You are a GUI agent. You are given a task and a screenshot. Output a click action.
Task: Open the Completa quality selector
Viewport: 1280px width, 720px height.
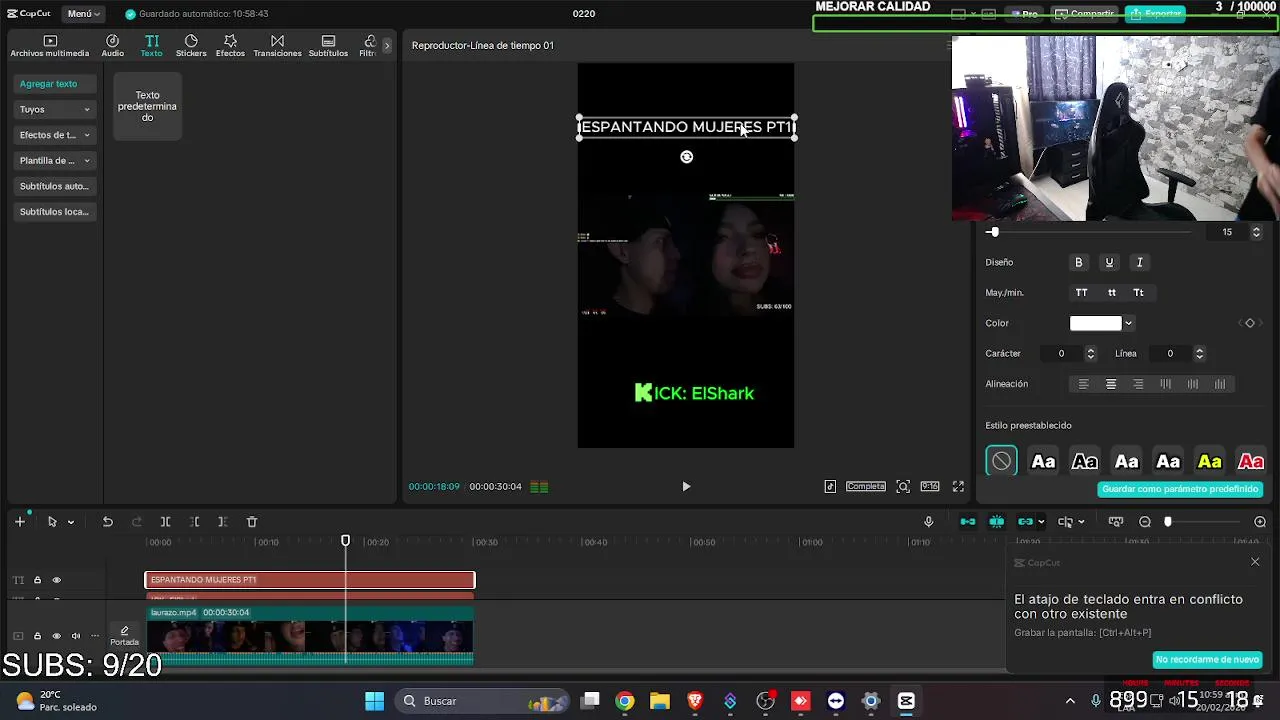click(x=866, y=487)
